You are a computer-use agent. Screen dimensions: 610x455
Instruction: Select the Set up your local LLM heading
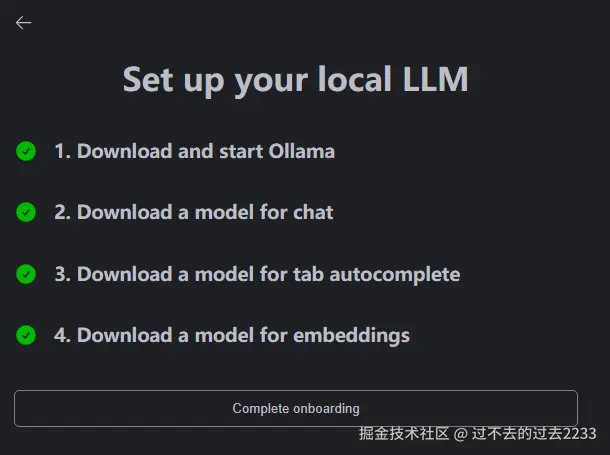tap(296, 80)
